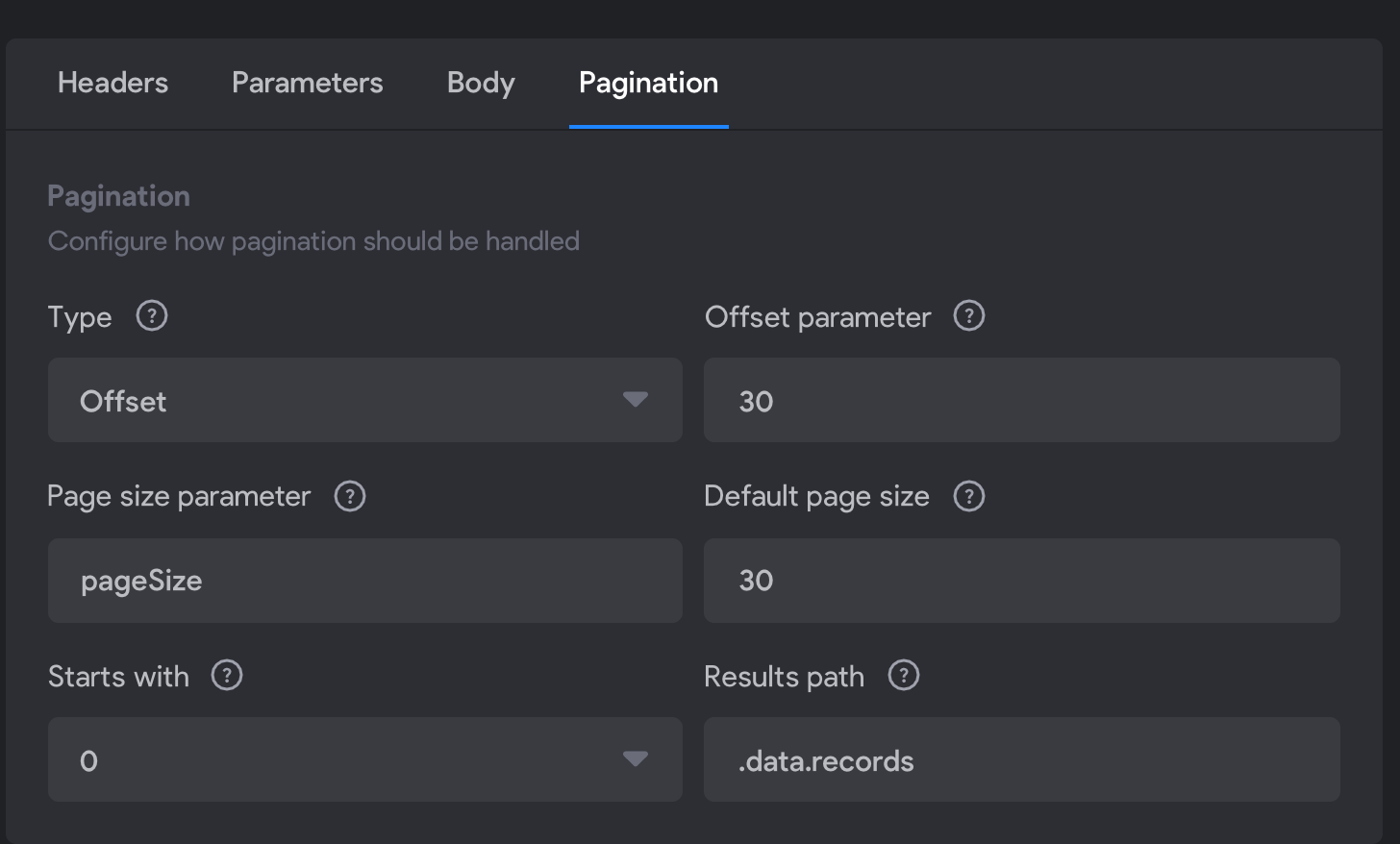1400x844 pixels.
Task: Edit the Default page size field
Action: [x=1022, y=581]
